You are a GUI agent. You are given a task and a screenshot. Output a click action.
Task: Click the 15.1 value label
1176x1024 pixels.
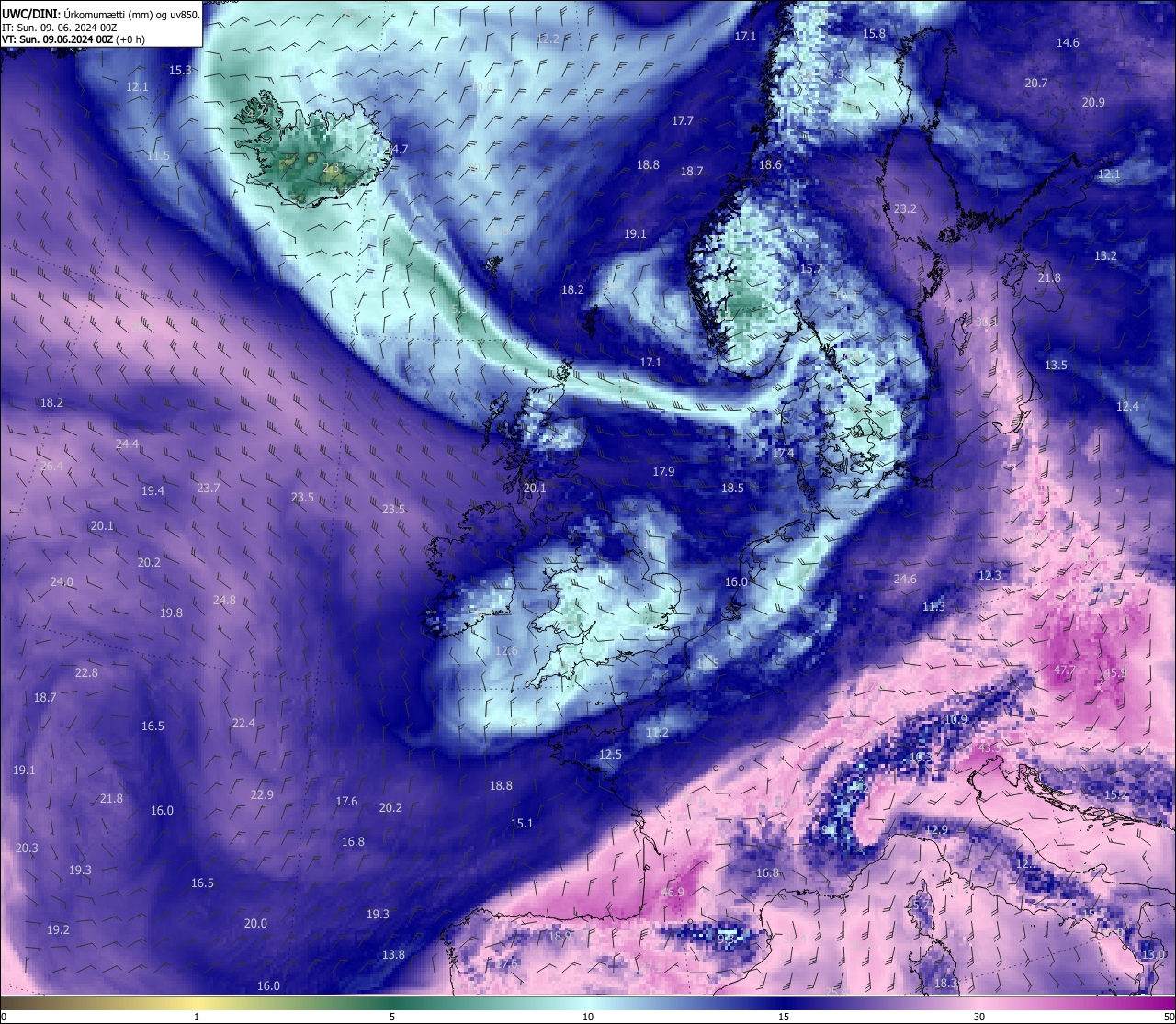point(522,823)
